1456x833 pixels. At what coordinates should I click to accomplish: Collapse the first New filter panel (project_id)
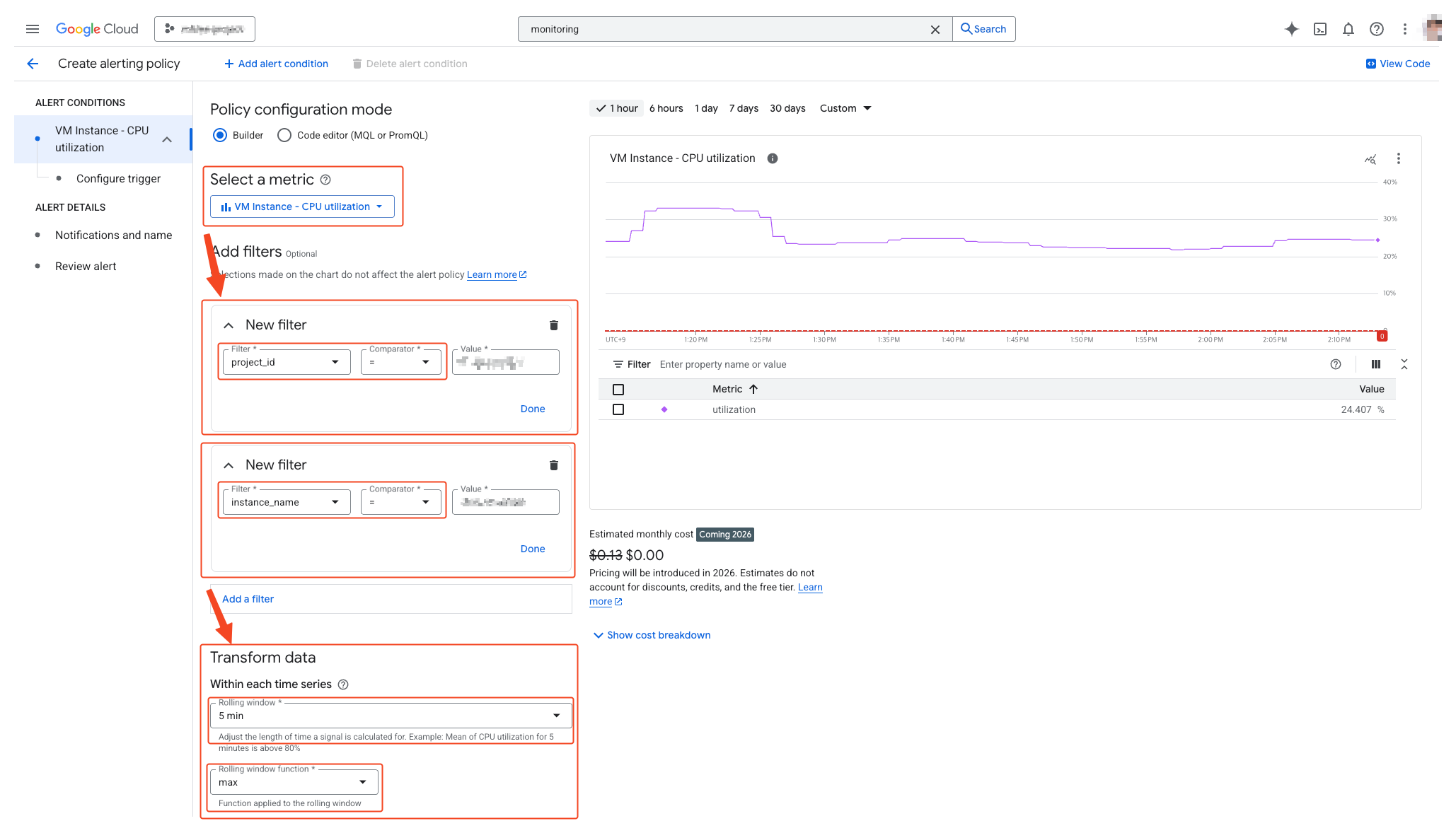[x=229, y=325]
